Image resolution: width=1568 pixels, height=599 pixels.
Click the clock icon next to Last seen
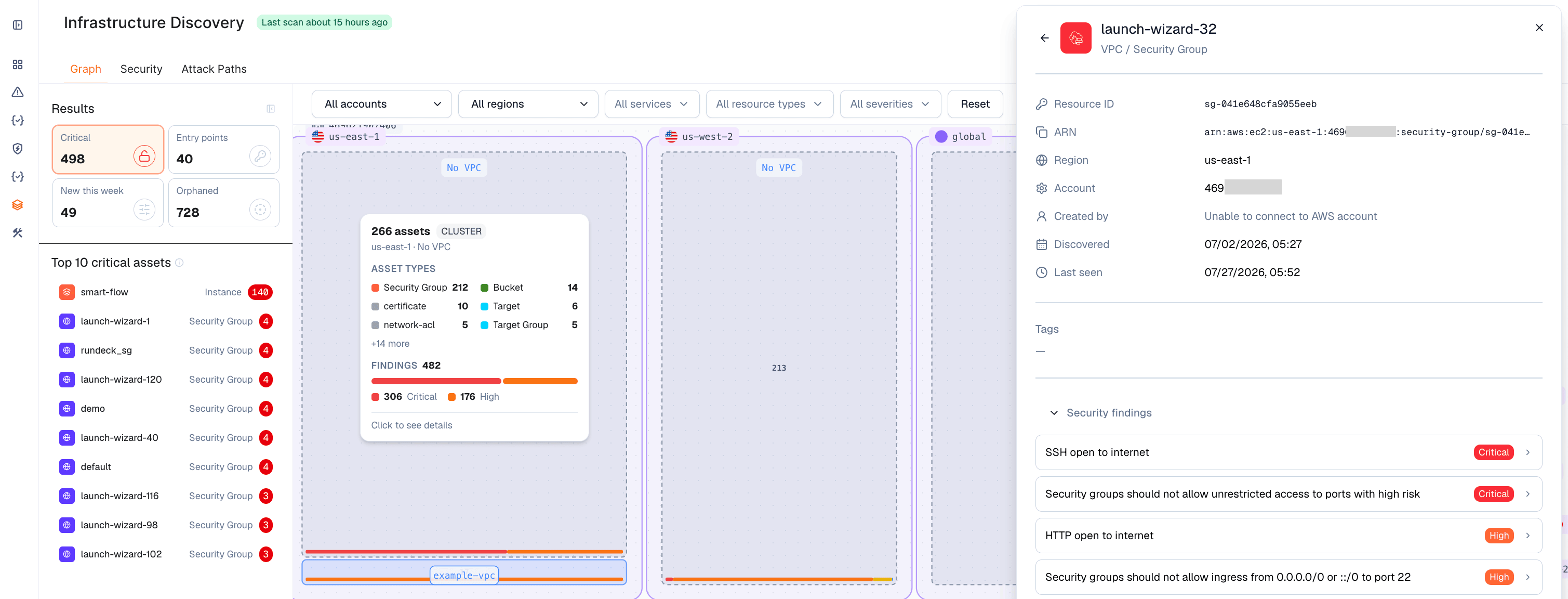(x=1042, y=272)
